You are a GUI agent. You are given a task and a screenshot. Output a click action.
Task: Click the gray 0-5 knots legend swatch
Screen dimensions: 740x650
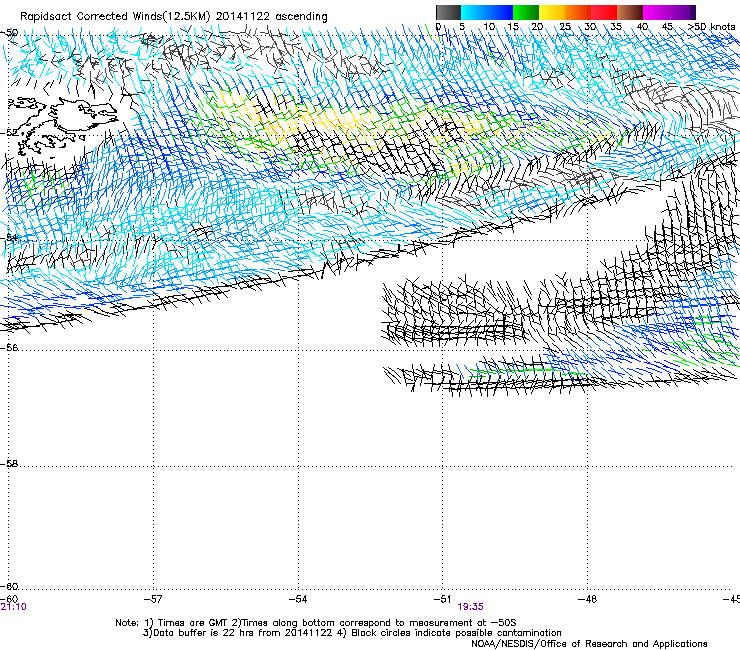coord(448,12)
